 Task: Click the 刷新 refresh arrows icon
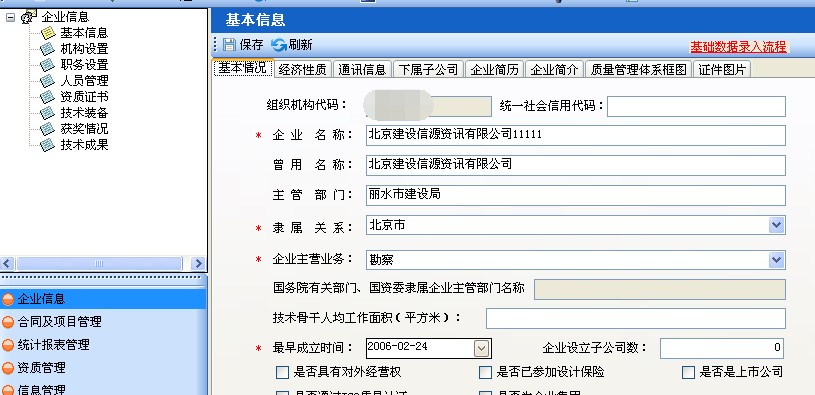click(279, 45)
